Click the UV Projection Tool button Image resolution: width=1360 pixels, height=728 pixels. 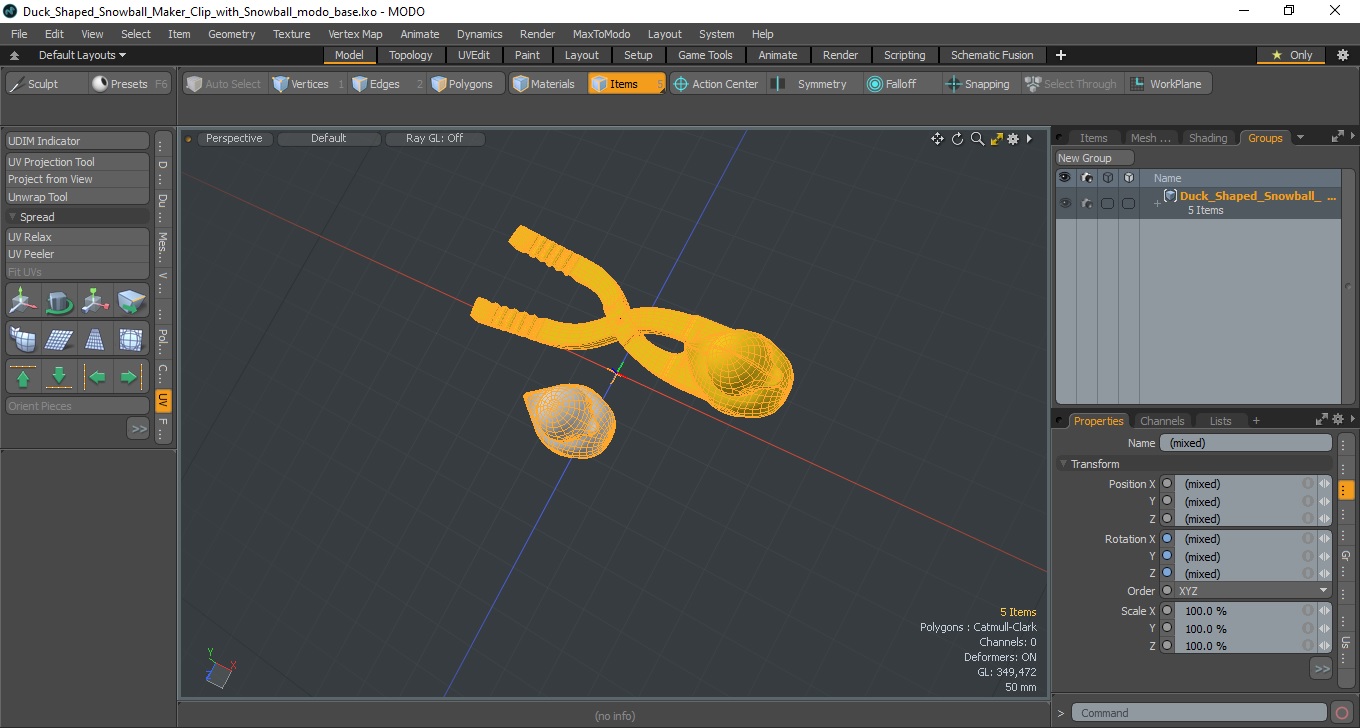point(77,162)
